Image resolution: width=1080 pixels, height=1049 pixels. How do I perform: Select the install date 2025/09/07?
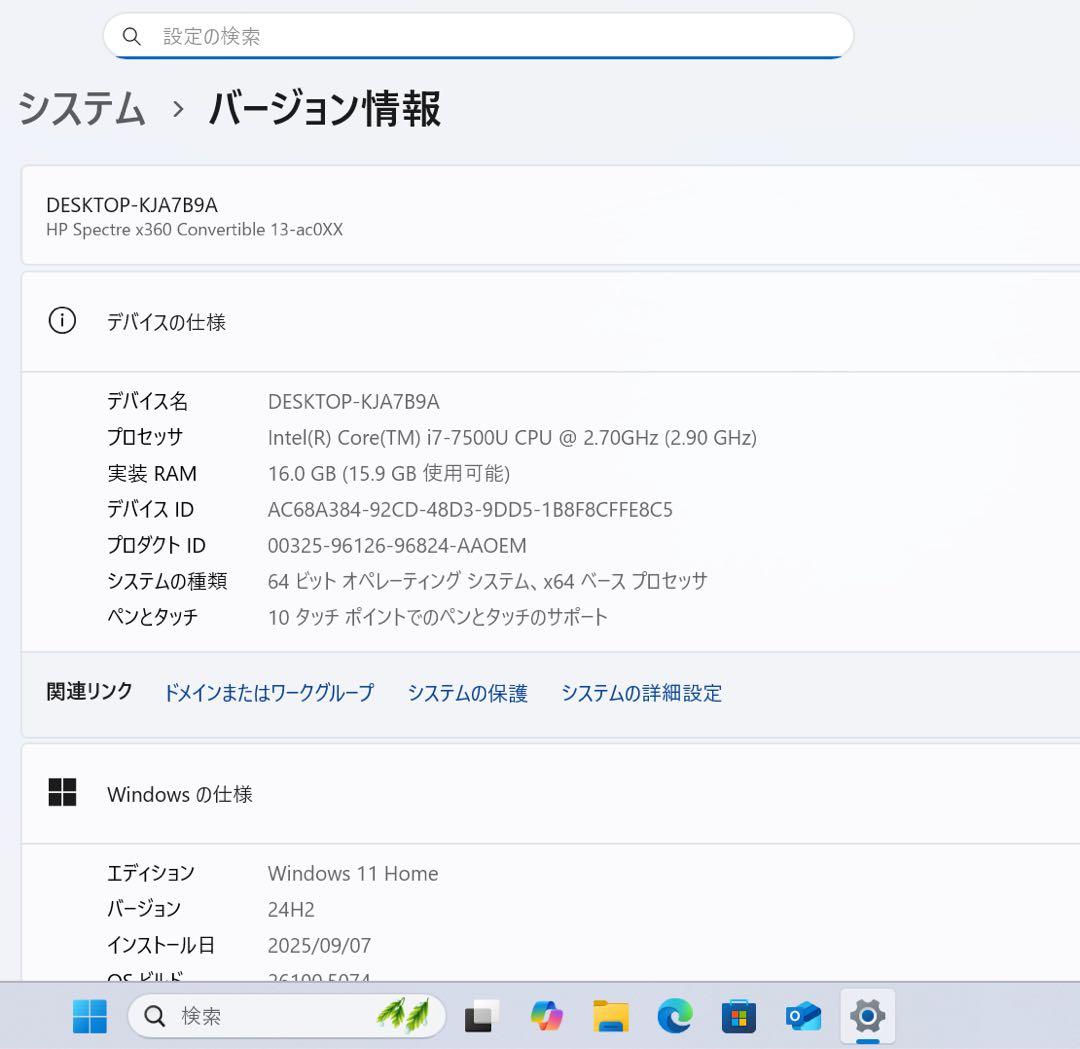tap(320, 945)
